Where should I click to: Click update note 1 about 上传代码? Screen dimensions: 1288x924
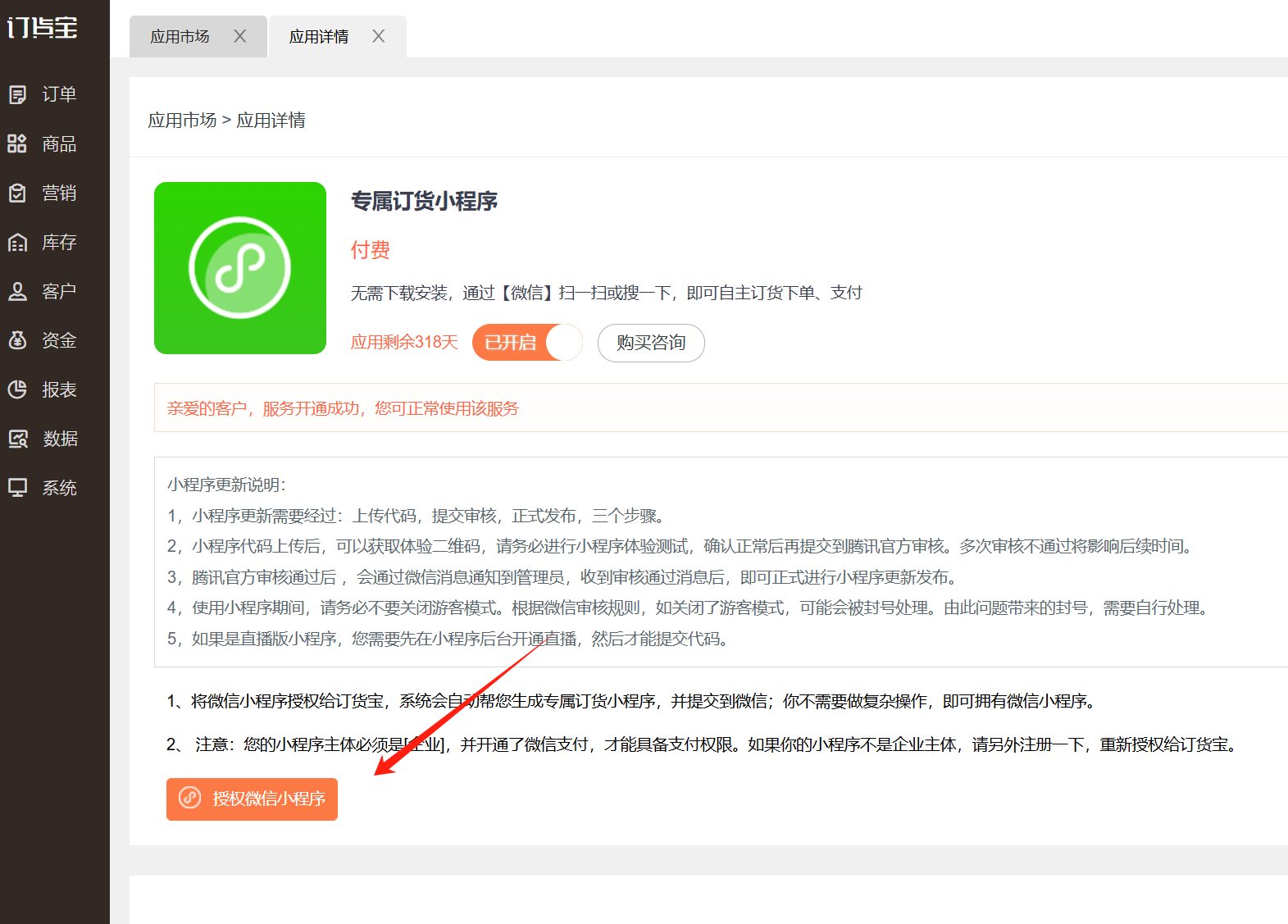point(416,516)
